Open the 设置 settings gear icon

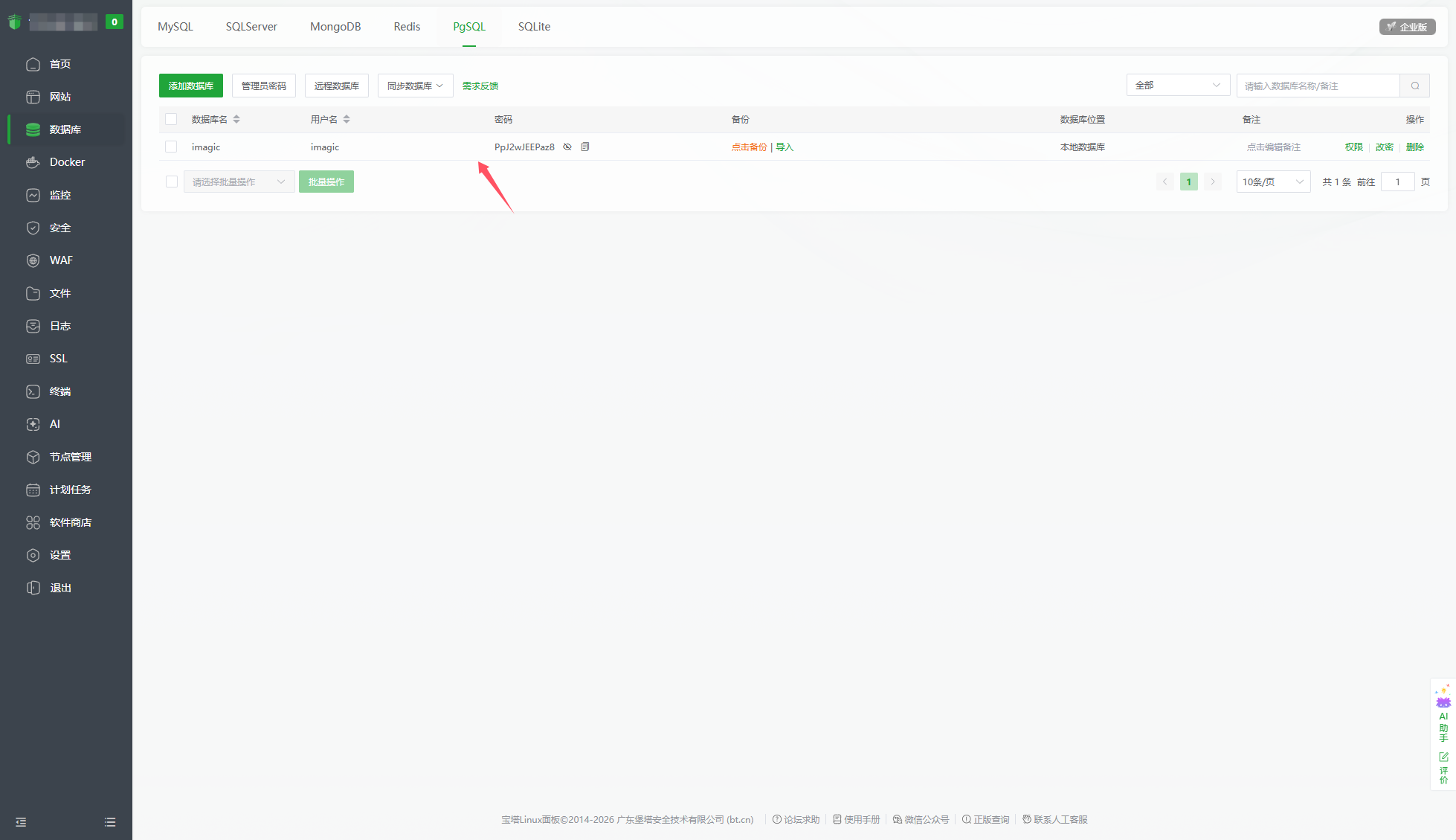33,555
